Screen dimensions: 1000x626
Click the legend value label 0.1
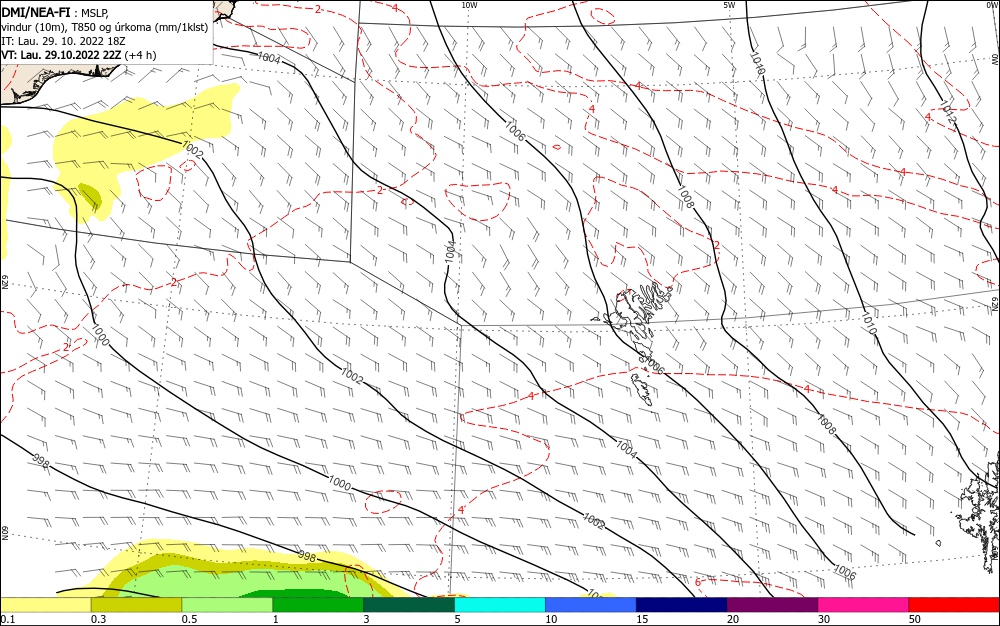pos(8,619)
